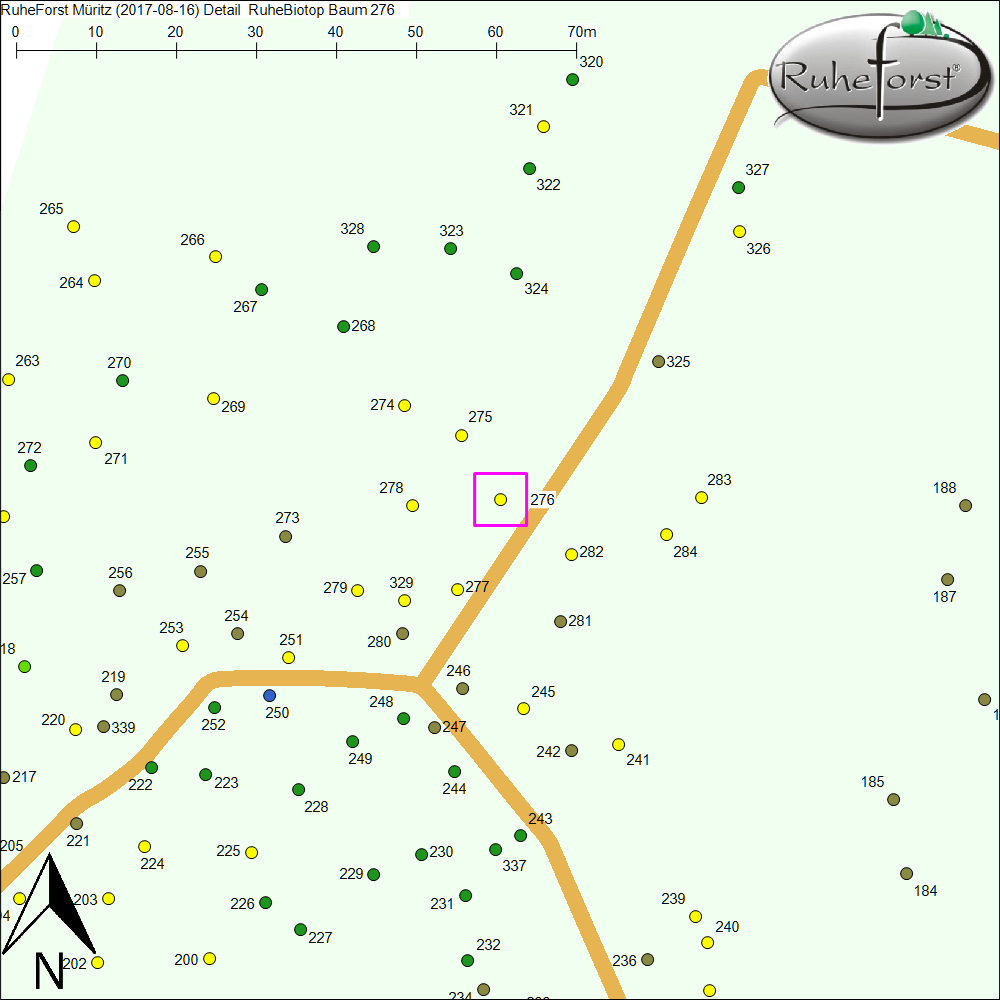Viewport: 1000px width, 1000px height.
Task: Select the blue tree marker 250
Action: point(269,695)
